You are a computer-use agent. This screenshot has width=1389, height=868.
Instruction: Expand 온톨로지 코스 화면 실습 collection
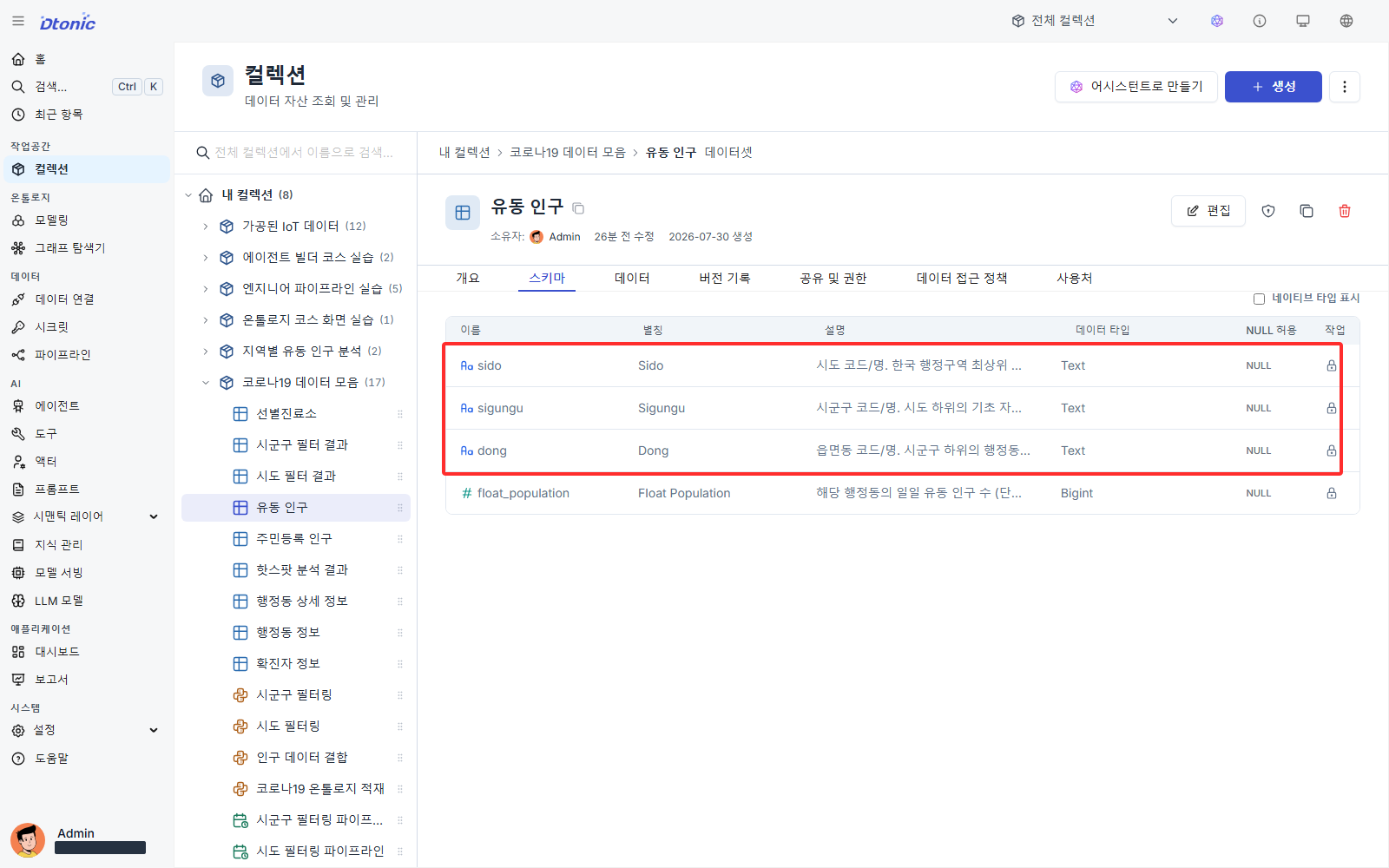tap(206, 320)
